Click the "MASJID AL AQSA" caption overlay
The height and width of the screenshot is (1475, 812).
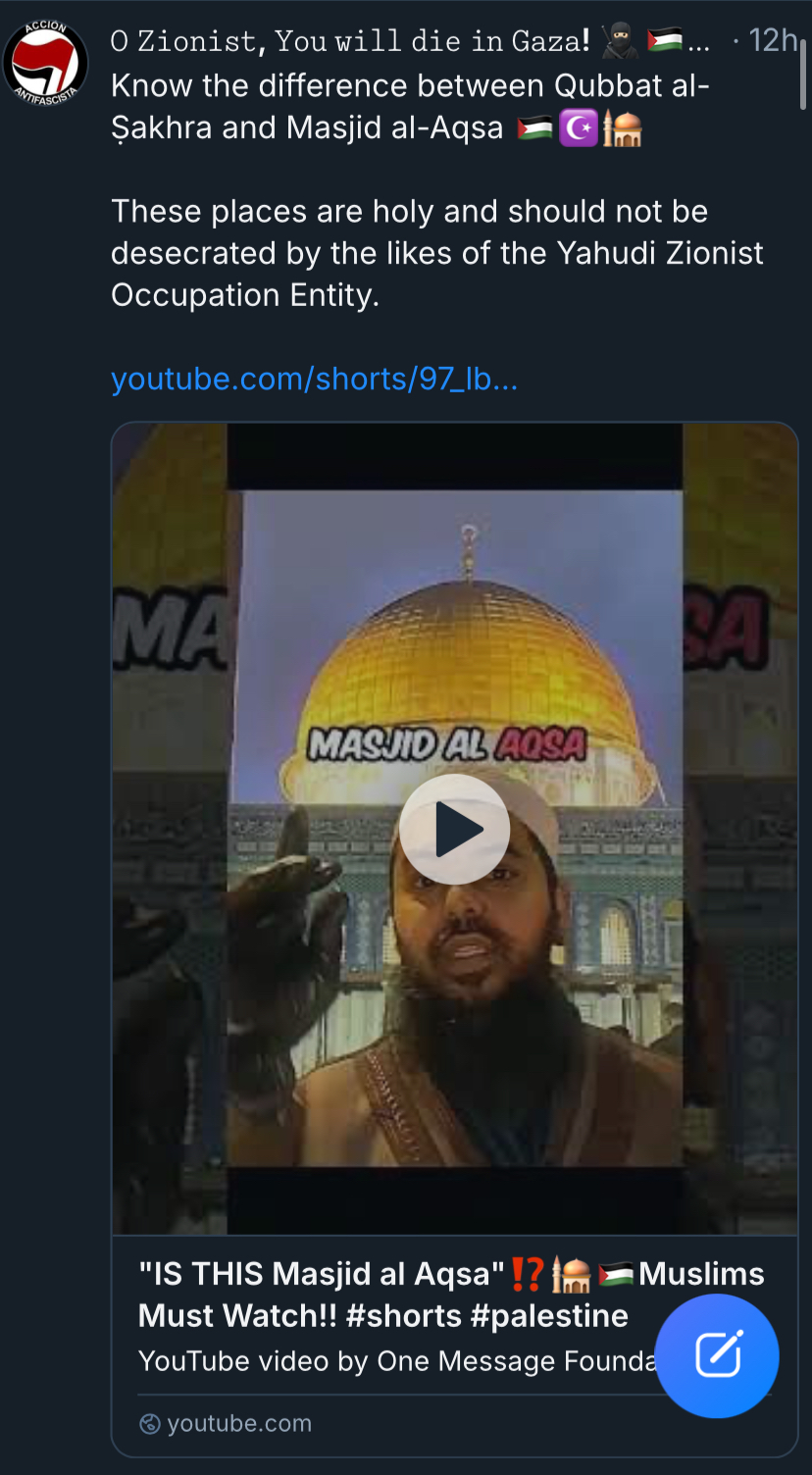click(447, 744)
